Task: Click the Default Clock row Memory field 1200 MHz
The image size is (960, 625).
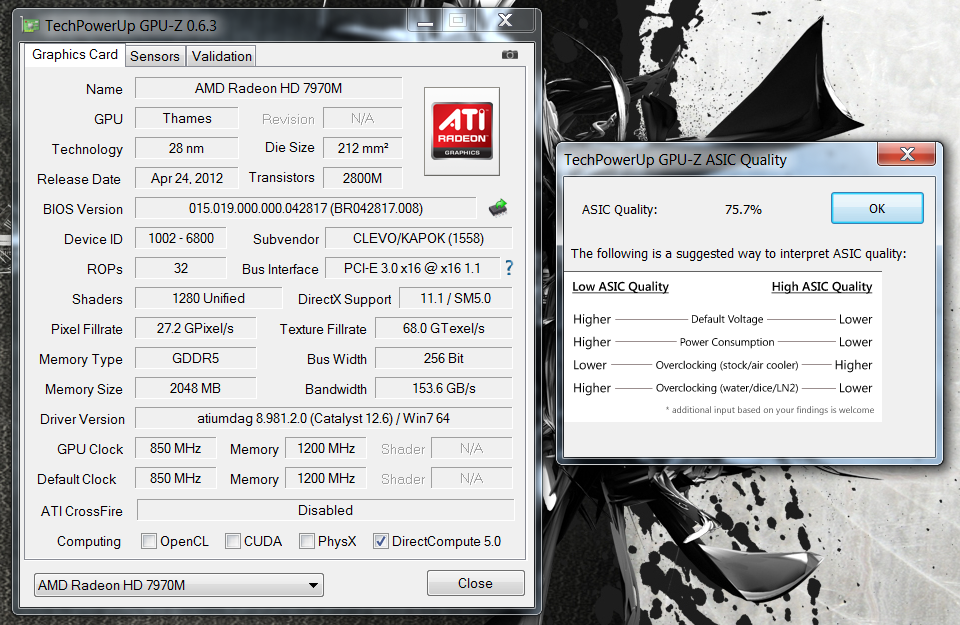Action: (x=326, y=478)
